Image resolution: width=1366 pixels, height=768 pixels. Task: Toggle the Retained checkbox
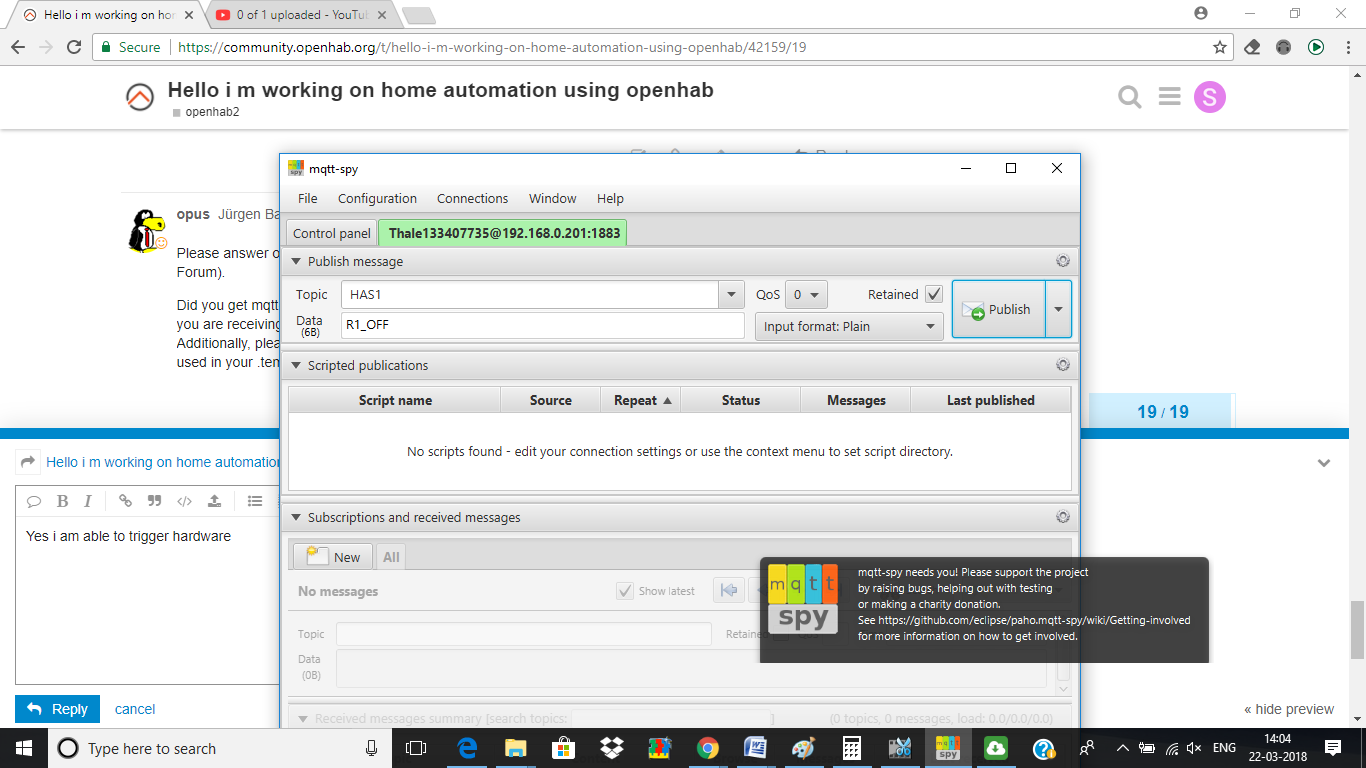(934, 294)
